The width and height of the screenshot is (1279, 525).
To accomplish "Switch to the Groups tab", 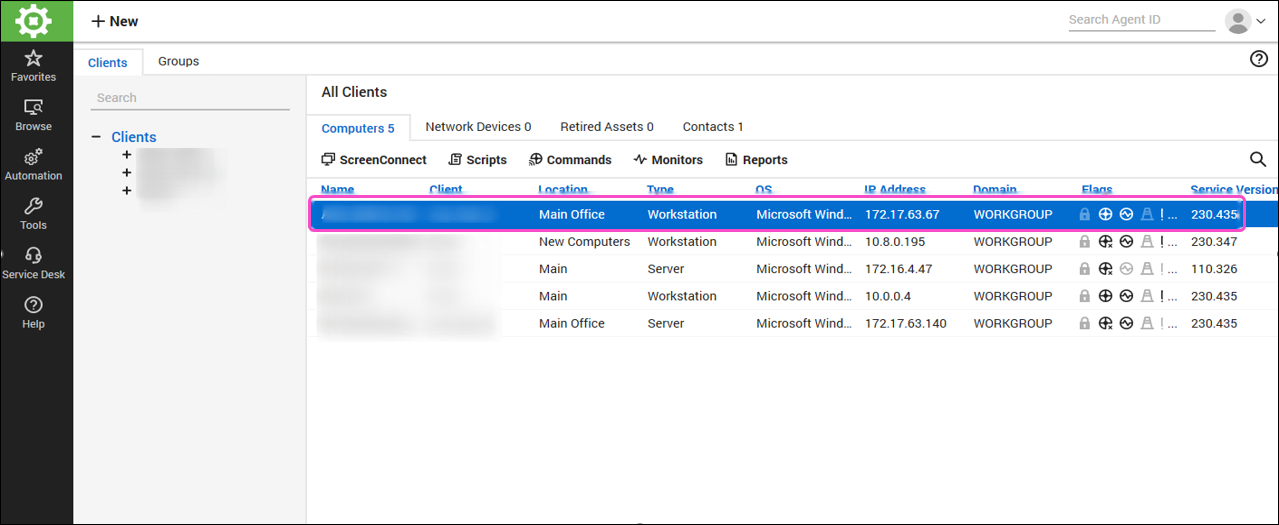I will tap(178, 61).
